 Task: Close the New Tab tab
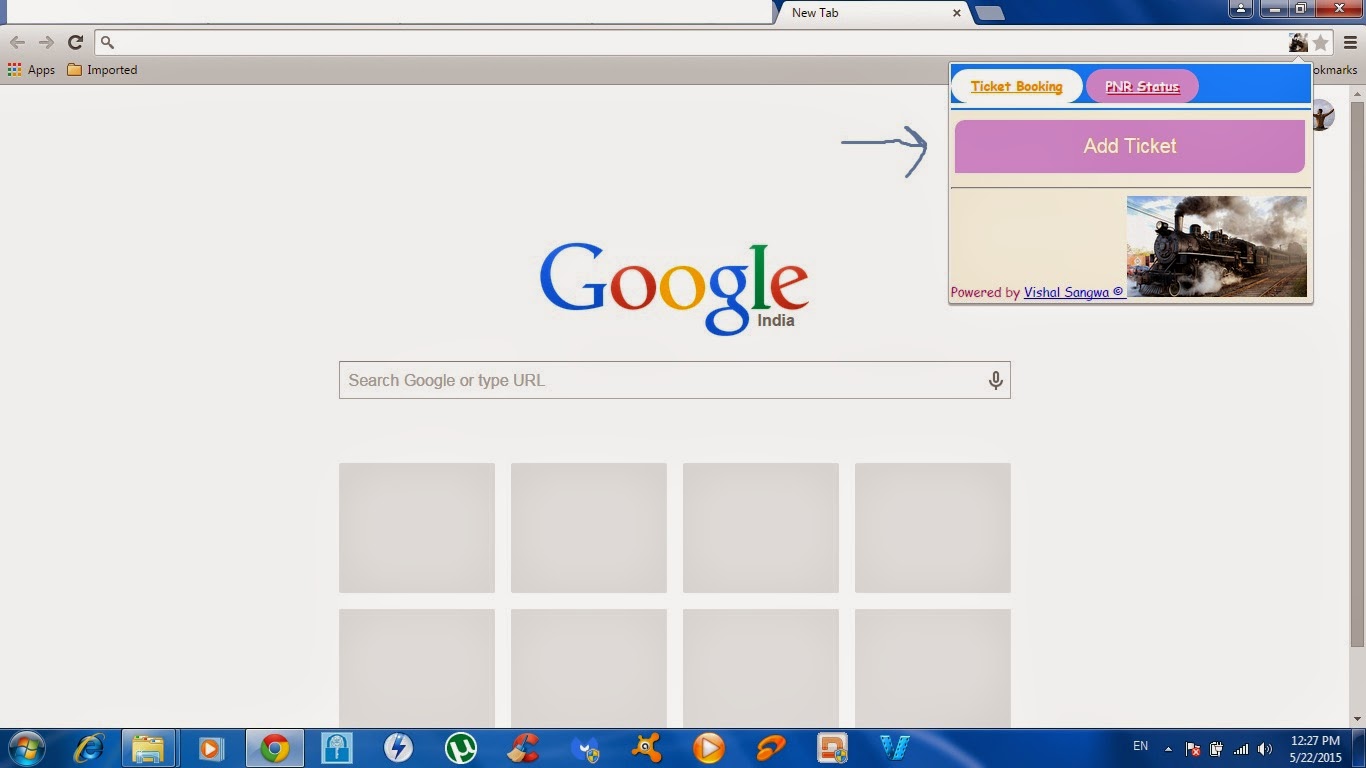click(957, 13)
